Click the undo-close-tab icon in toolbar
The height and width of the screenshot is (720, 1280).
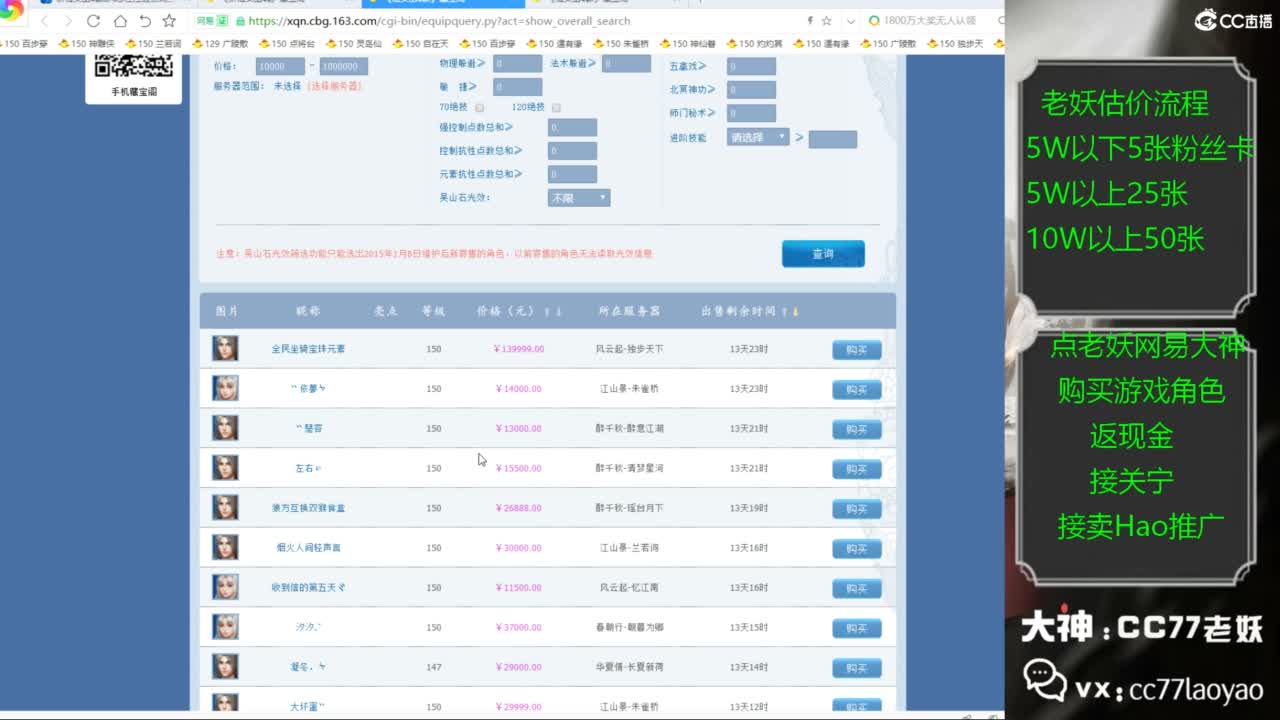point(145,21)
